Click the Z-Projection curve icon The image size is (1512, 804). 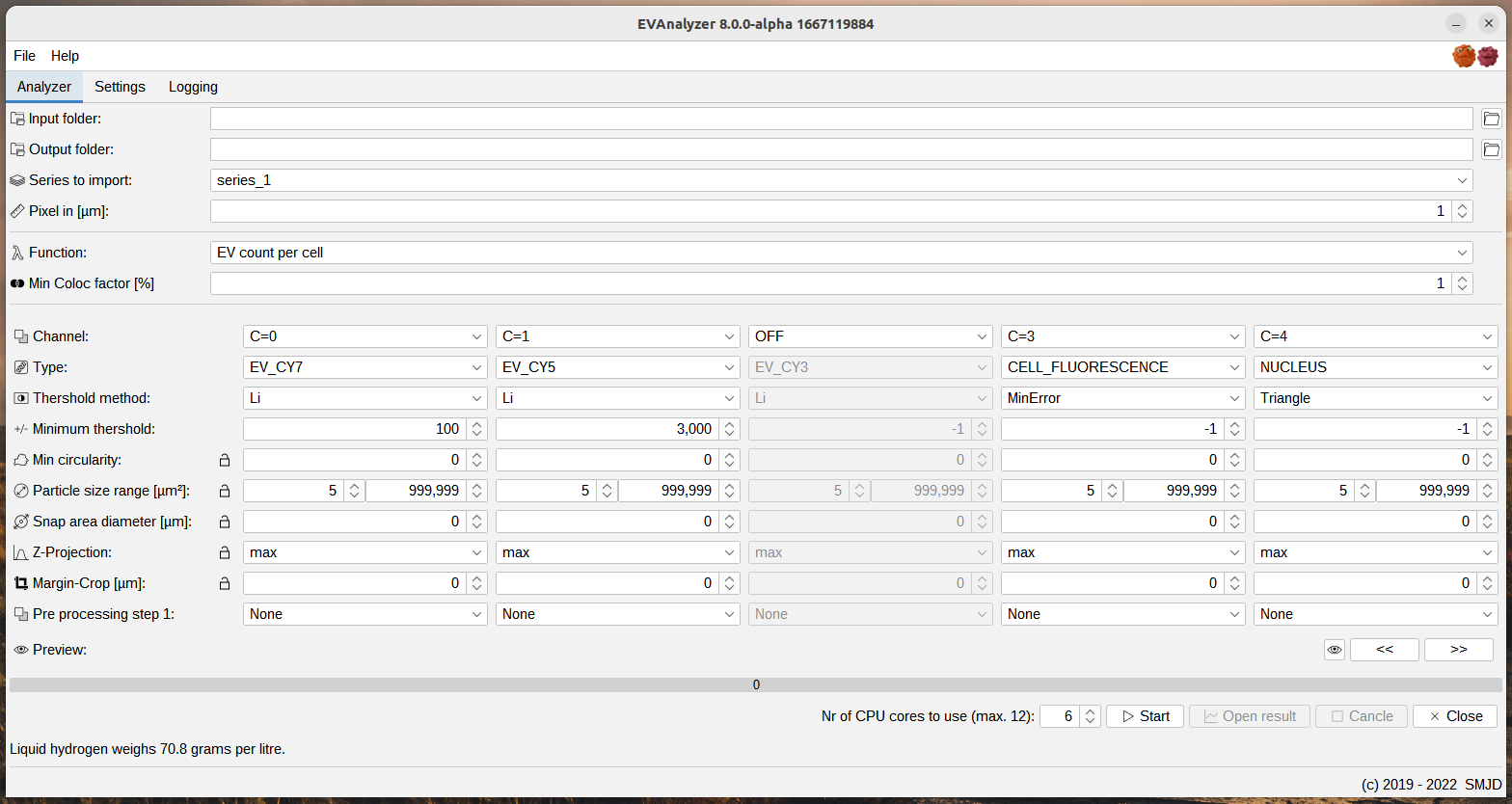21,552
